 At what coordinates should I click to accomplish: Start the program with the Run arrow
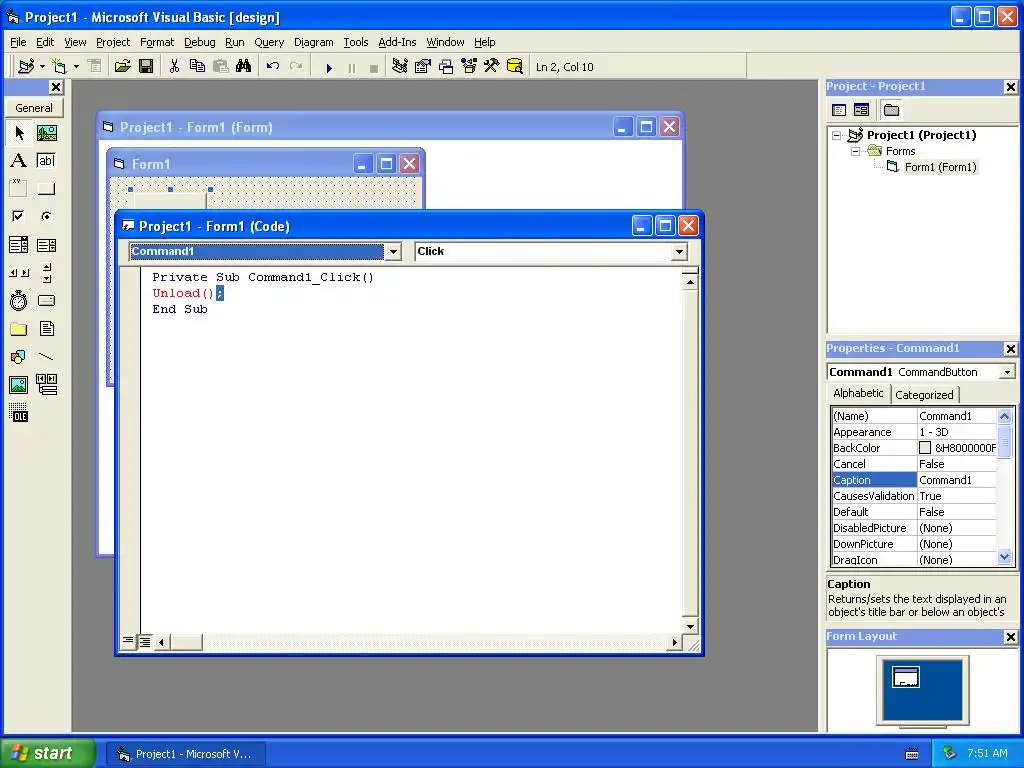(328, 67)
